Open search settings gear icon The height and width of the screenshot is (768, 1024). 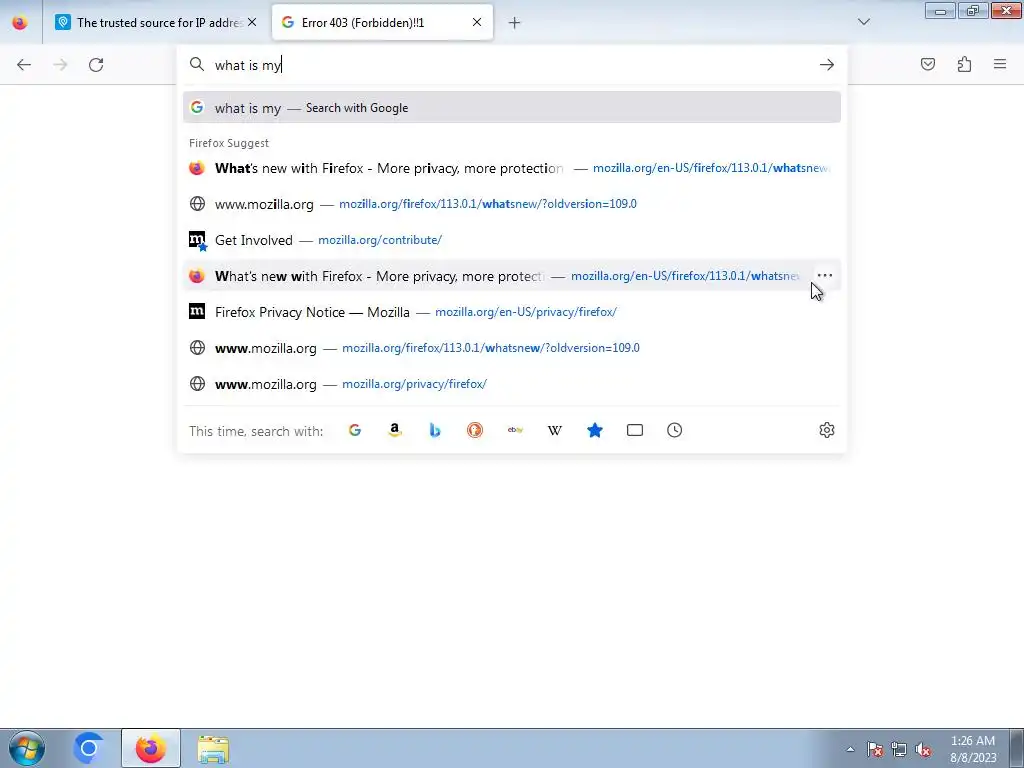[827, 430]
